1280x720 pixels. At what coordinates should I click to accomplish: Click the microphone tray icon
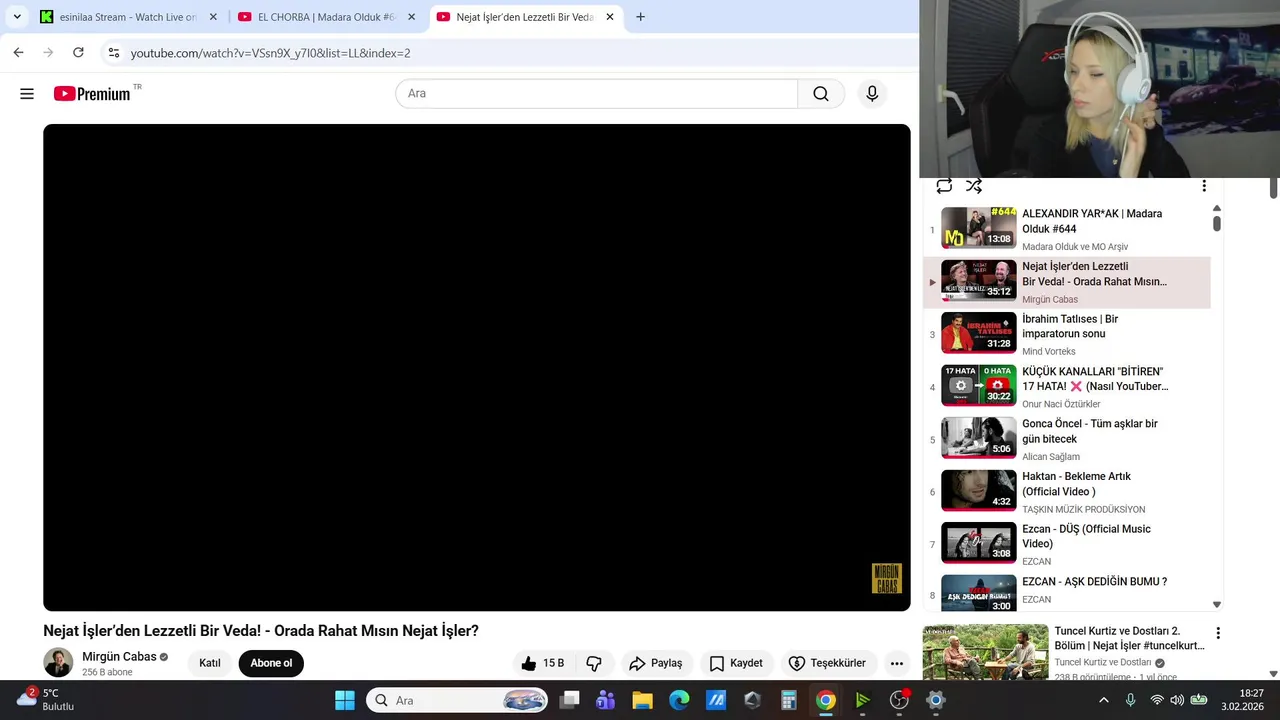(x=1131, y=700)
